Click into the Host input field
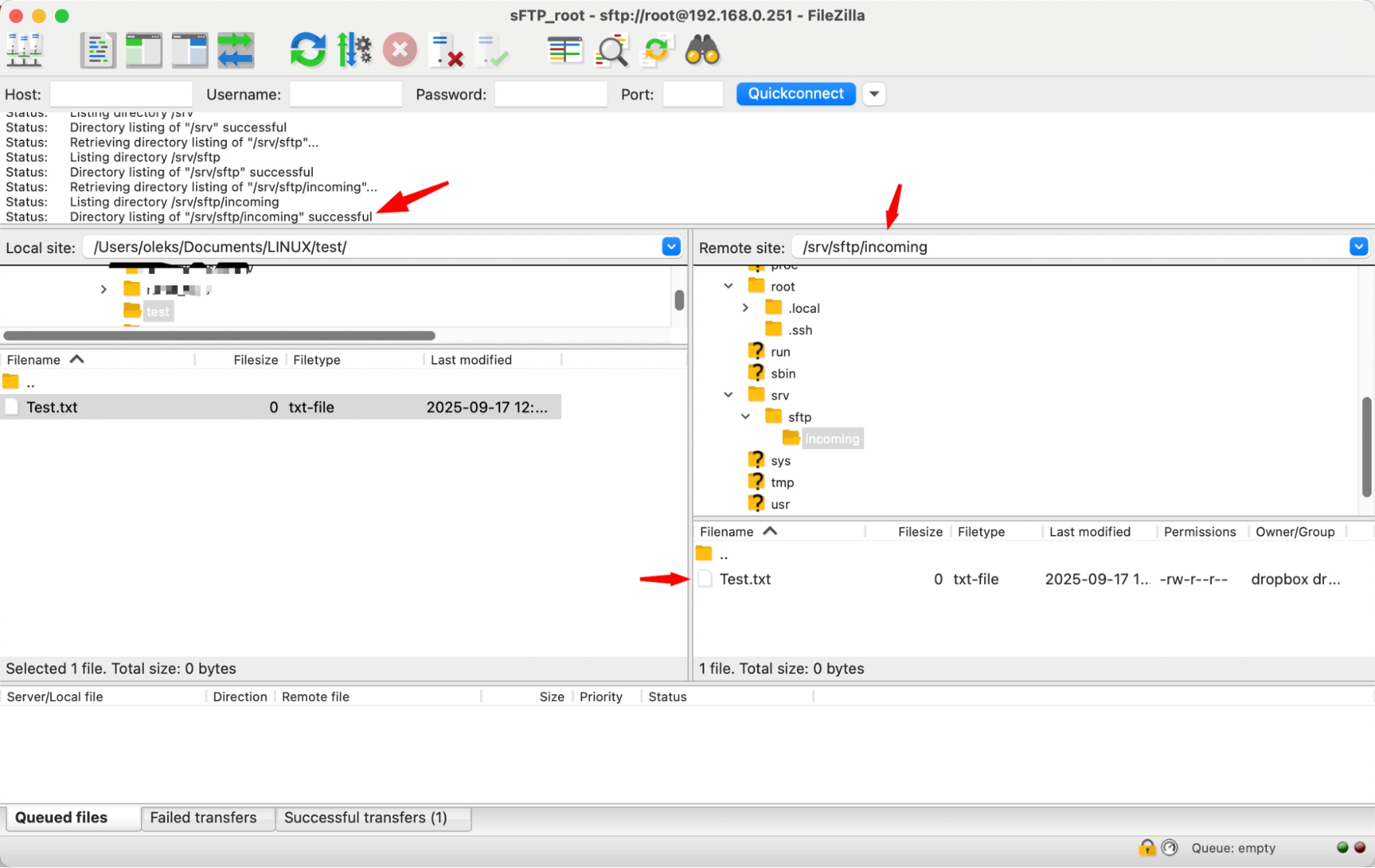 [121, 94]
